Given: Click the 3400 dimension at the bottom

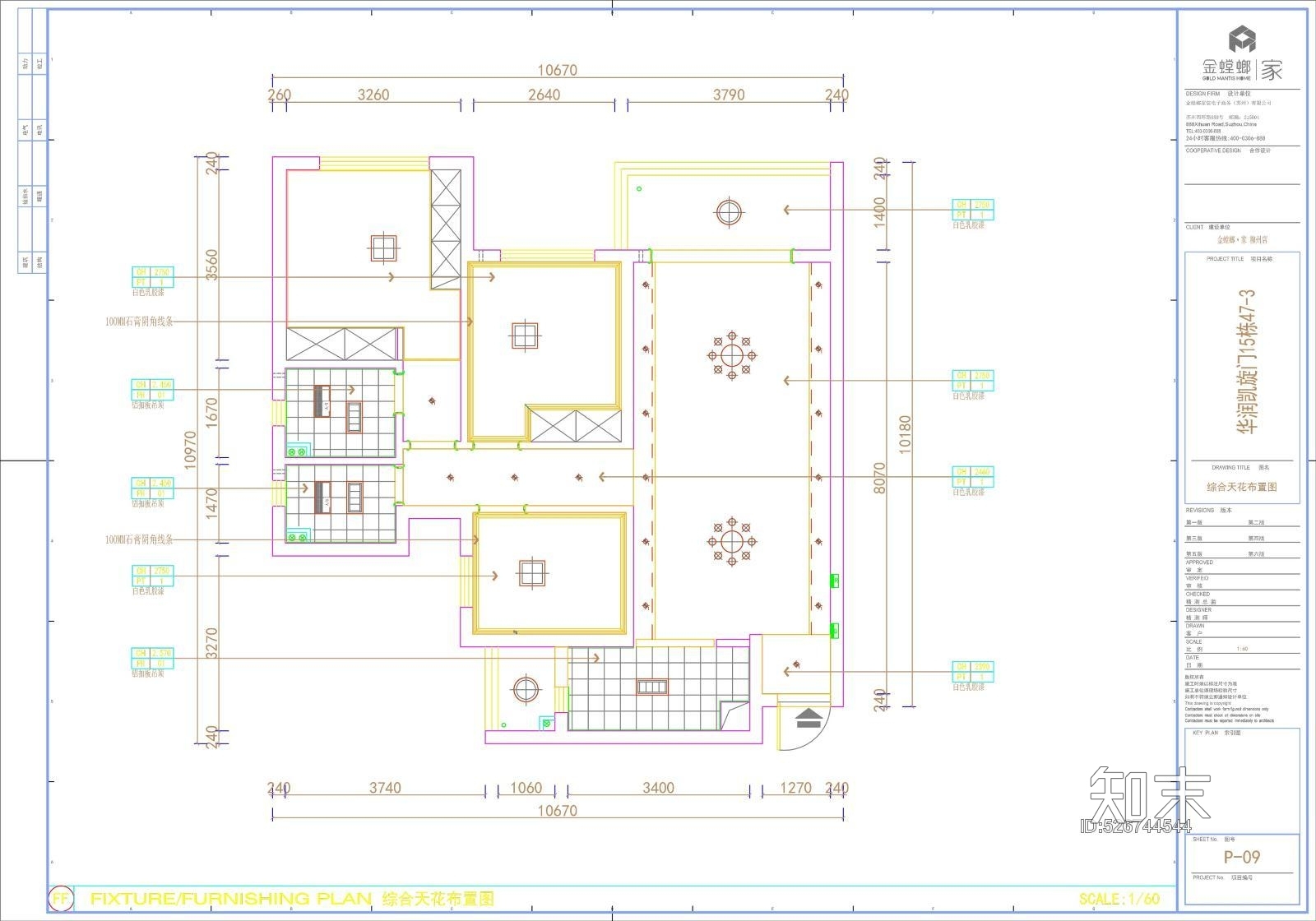Looking at the screenshot, I should click(x=658, y=788).
